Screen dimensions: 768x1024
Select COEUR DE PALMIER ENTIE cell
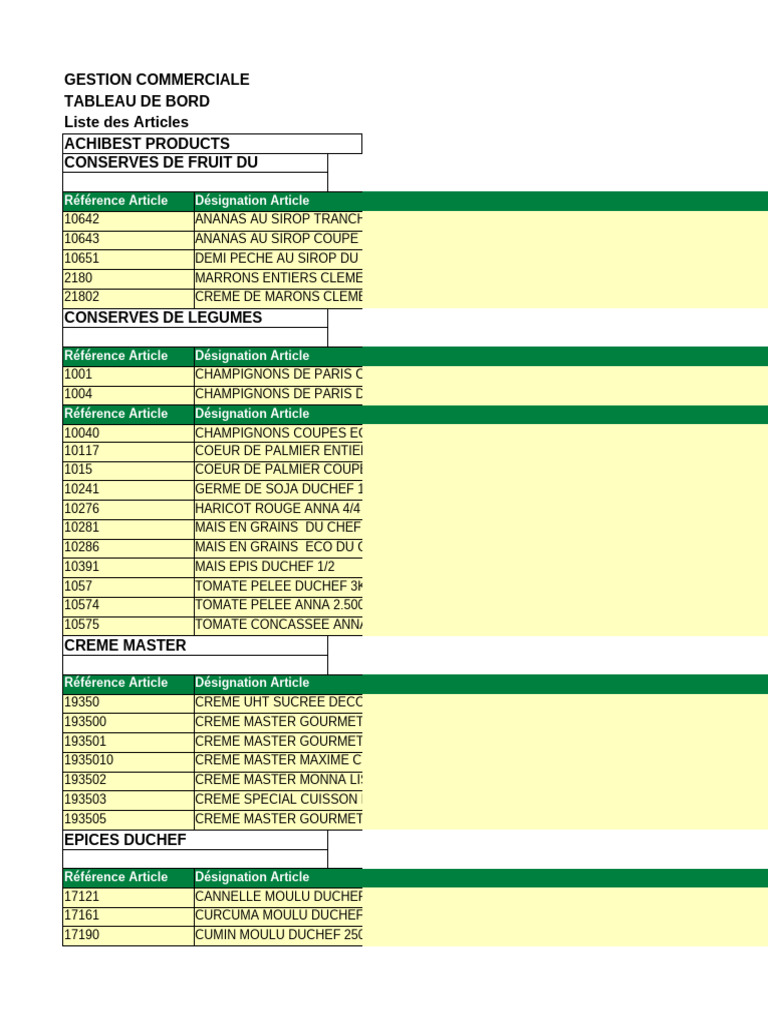tap(278, 452)
